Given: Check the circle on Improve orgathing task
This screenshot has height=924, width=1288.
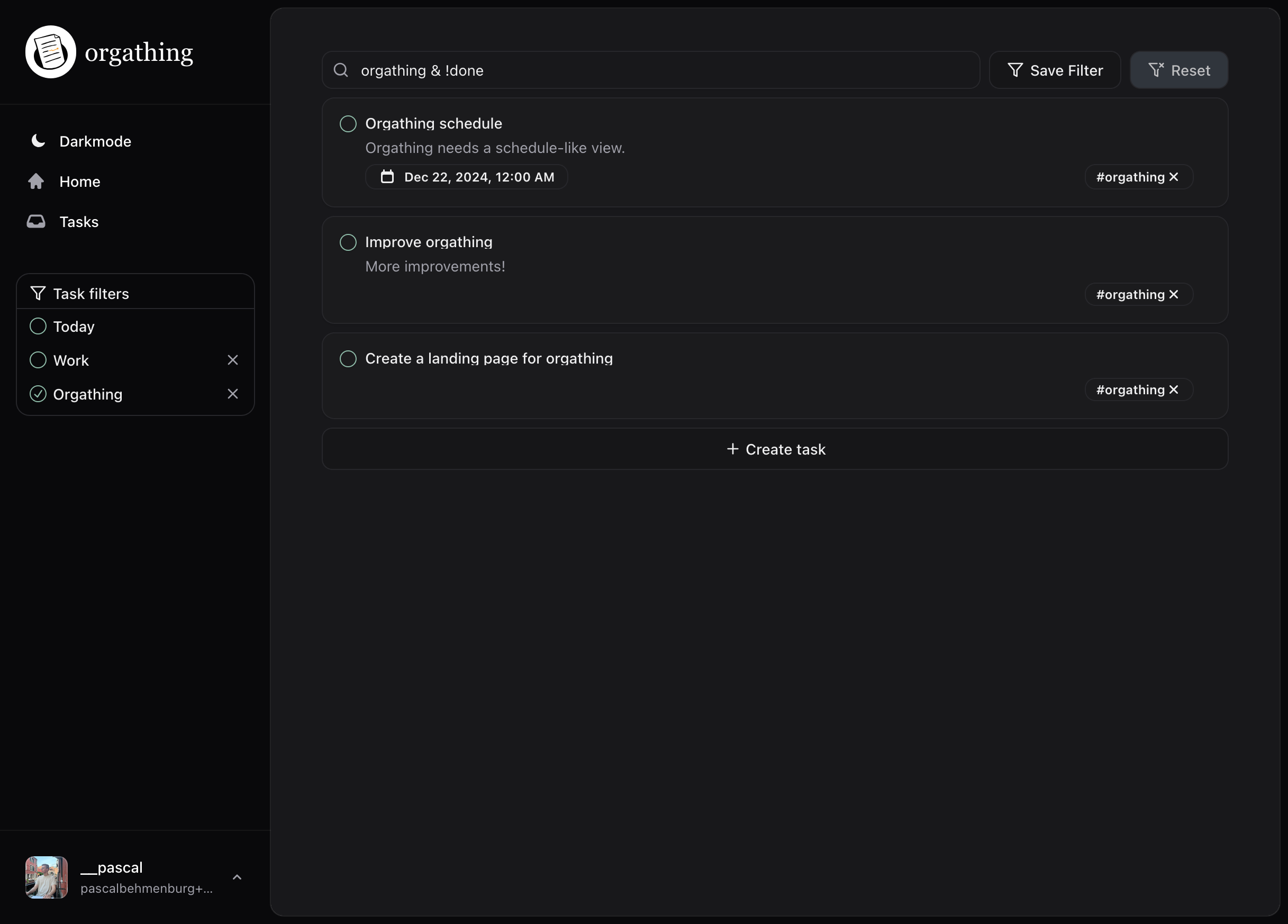Looking at the screenshot, I should coord(348,242).
